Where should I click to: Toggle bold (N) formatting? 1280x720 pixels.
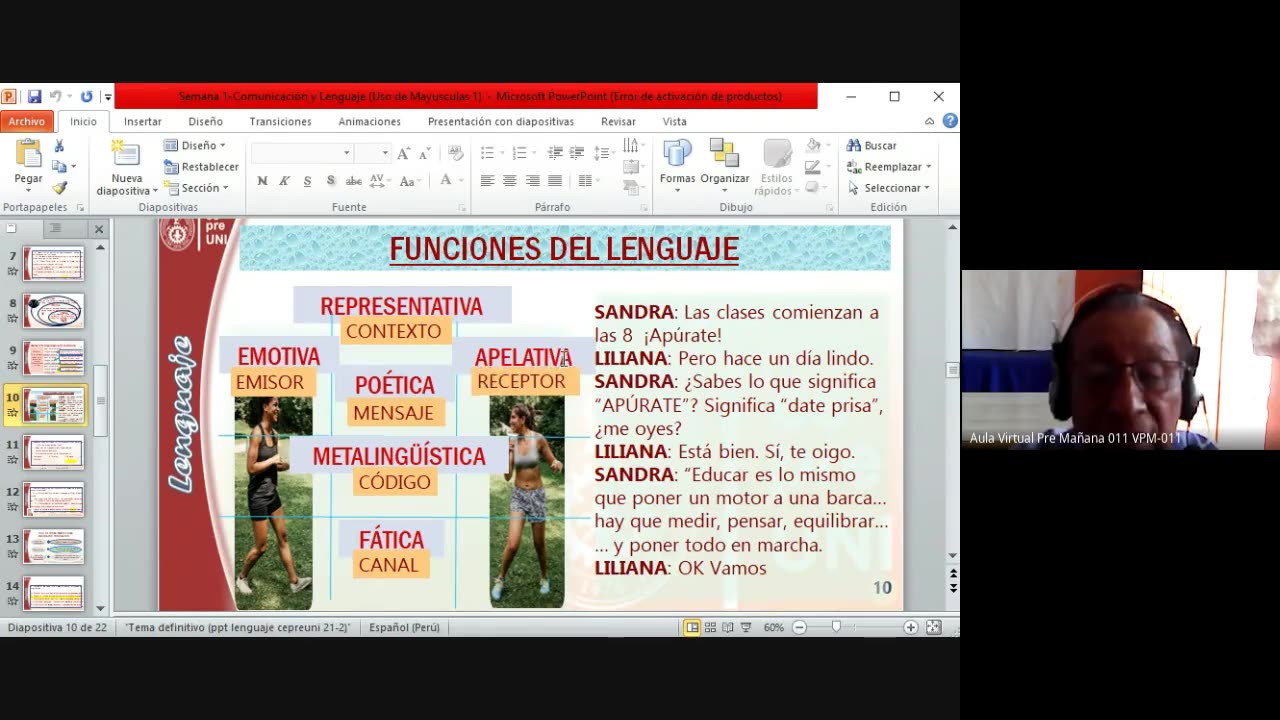click(x=262, y=181)
